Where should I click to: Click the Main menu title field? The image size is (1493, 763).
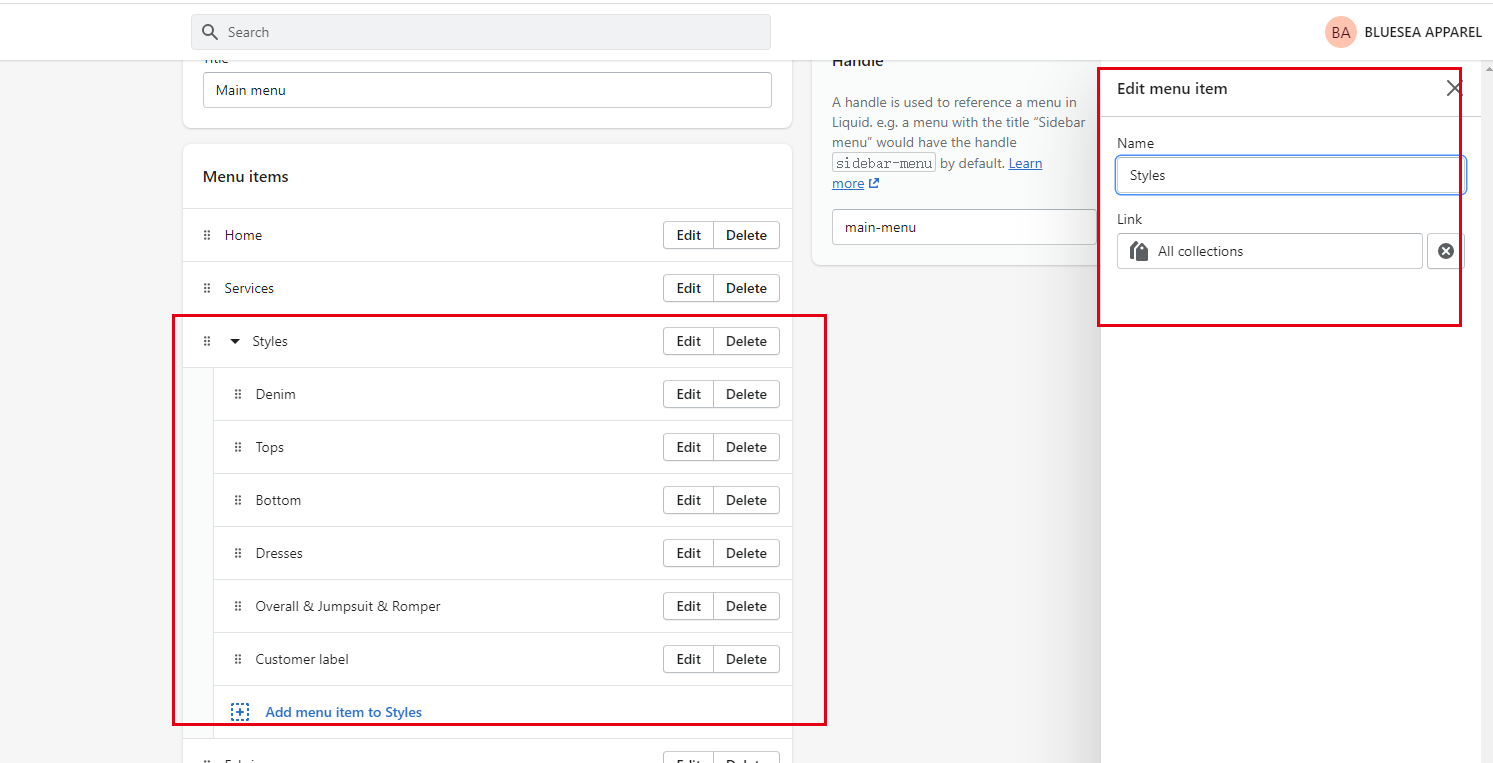(x=487, y=90)
